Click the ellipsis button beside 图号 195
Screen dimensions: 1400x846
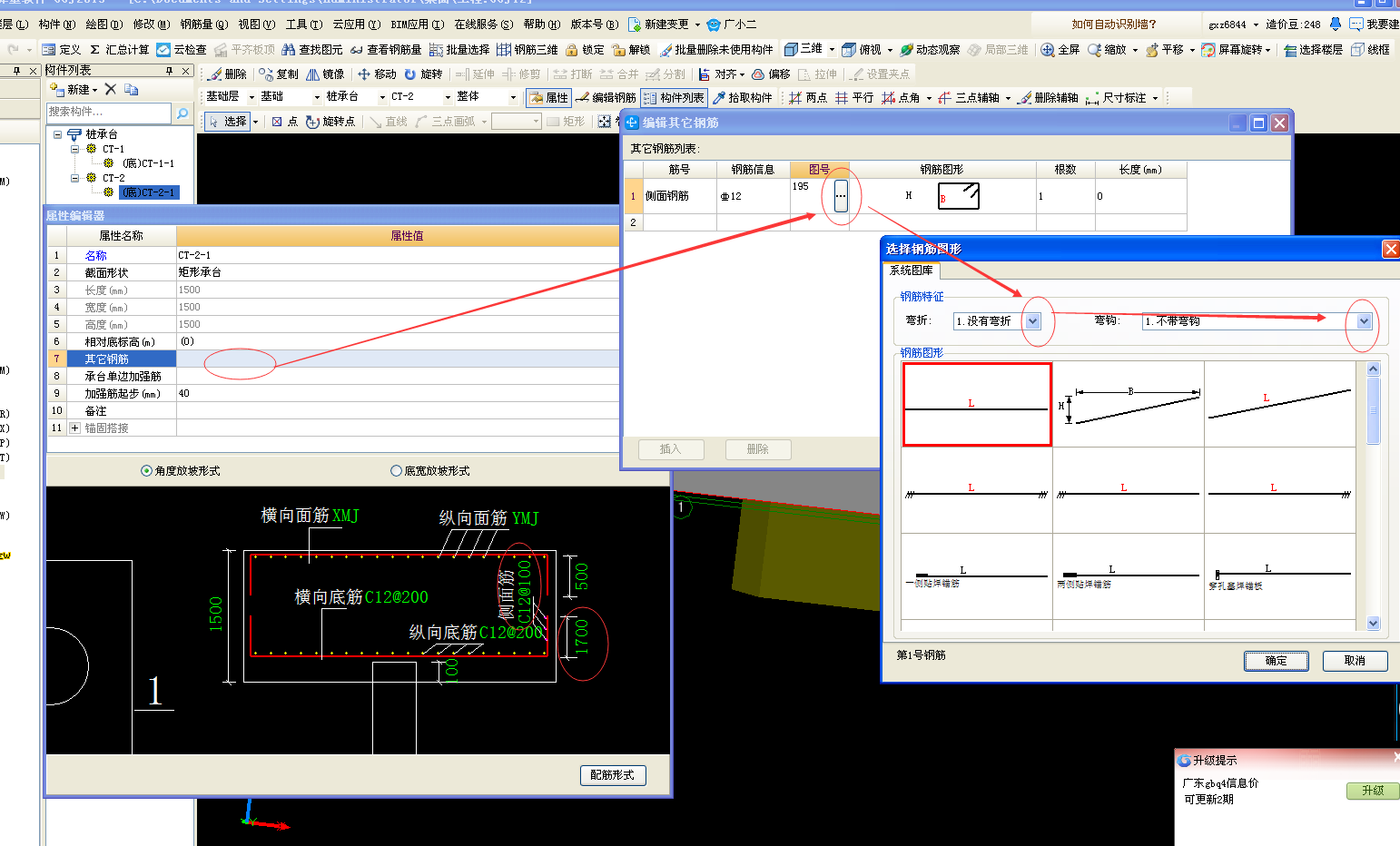pyautogui.click(x=841, y=195)
